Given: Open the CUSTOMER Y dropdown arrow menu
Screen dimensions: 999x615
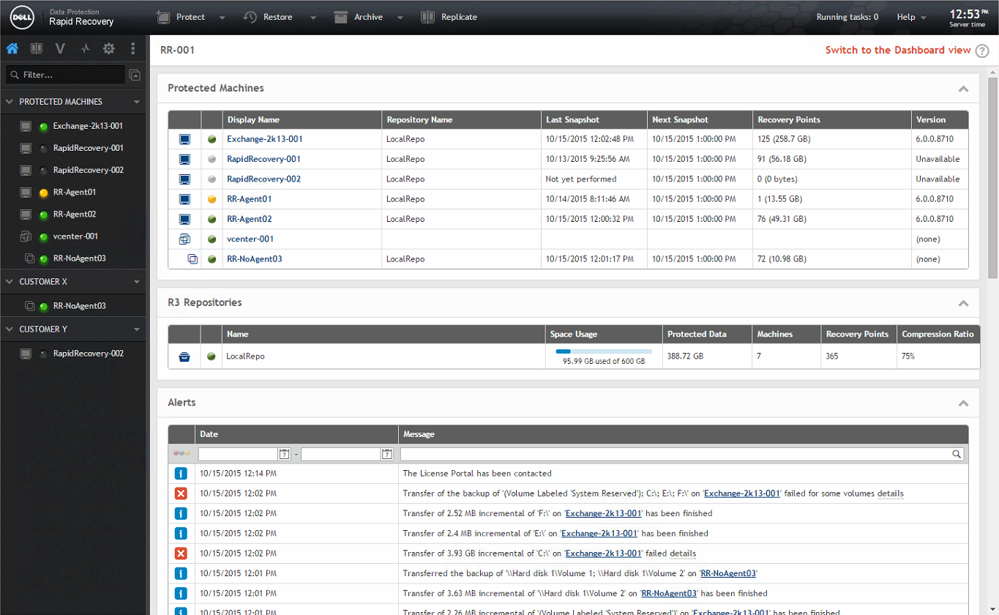Looking at the screenshot, I should click(x=136, y=329).
